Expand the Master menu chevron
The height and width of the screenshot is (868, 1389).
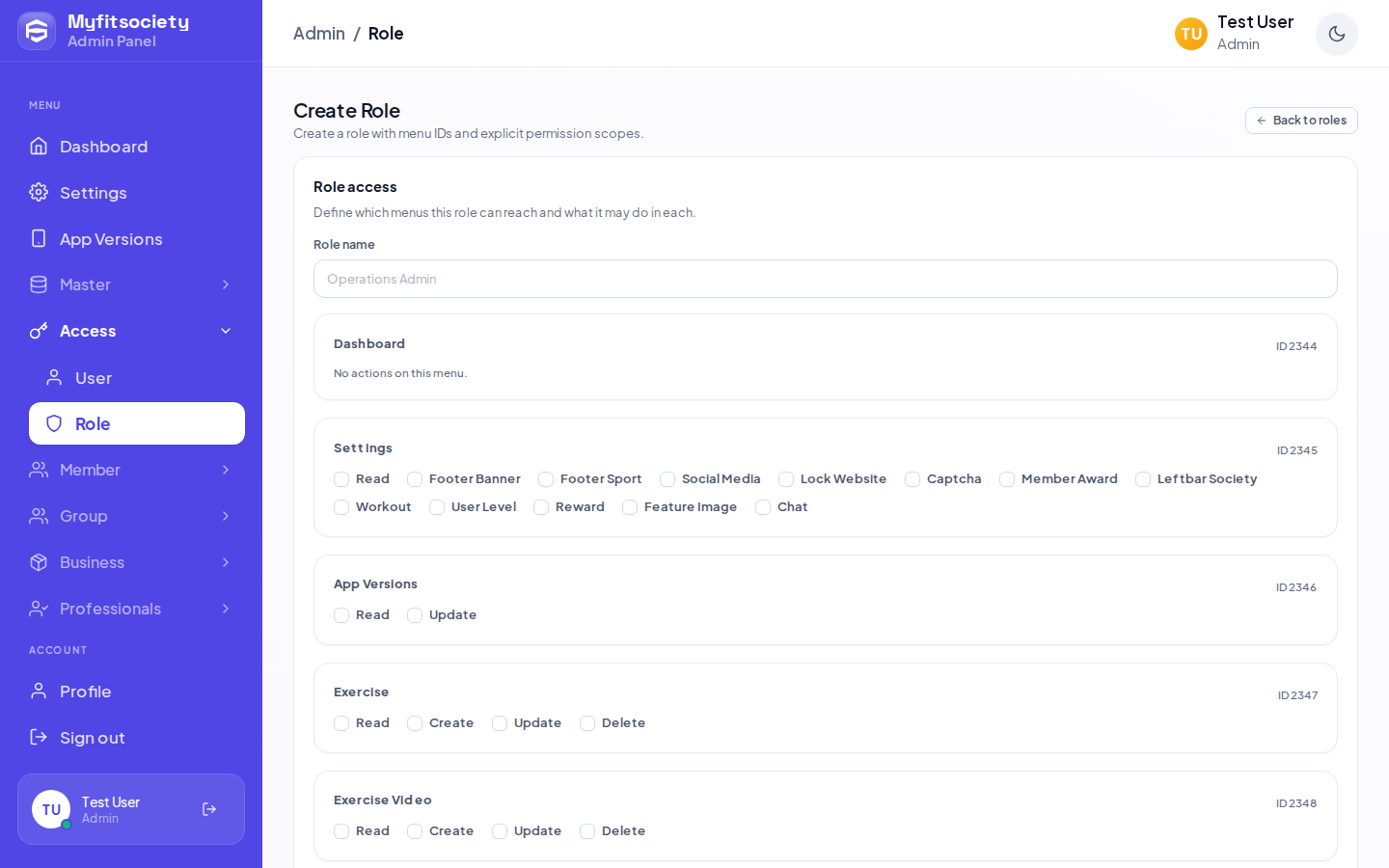pyautogui.click(x=226, y=285)
